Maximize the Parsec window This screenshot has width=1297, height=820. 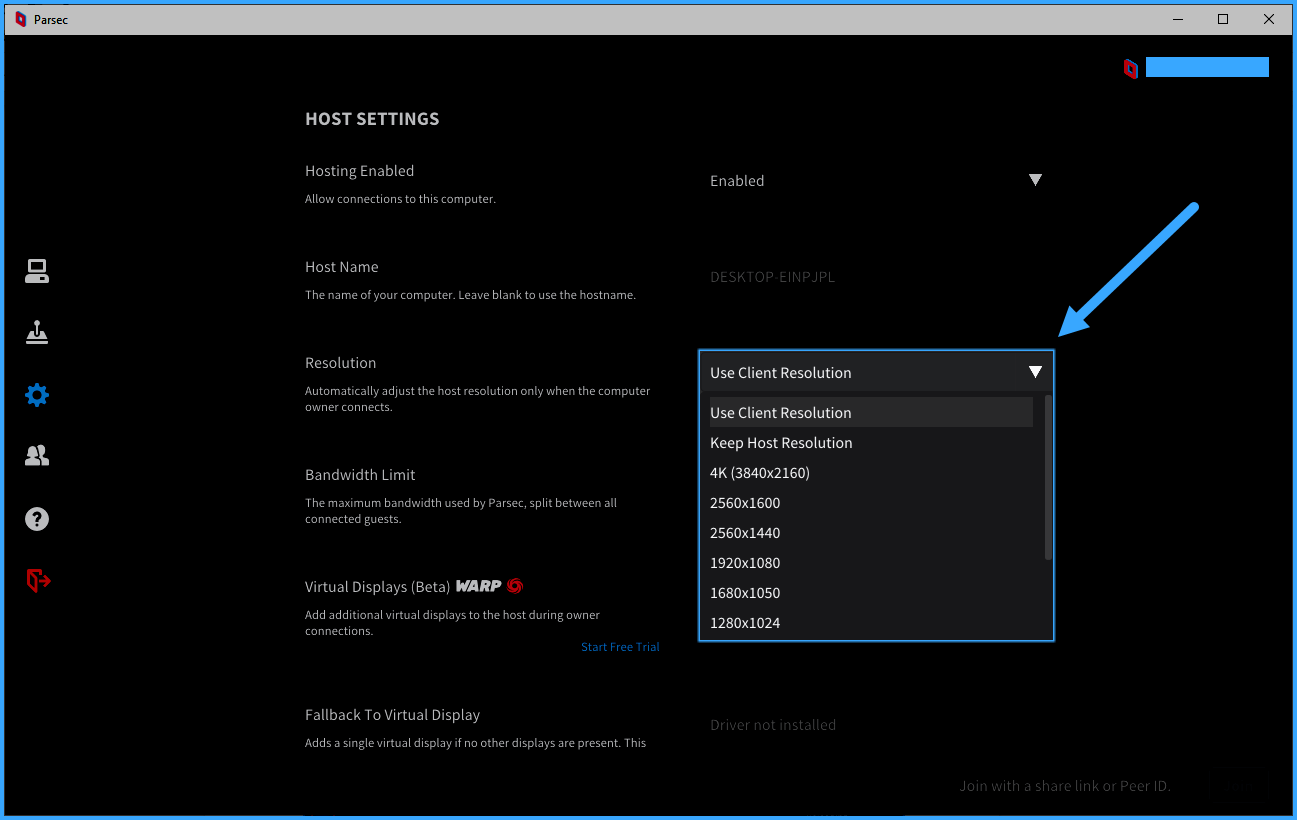click(1222, 19)
